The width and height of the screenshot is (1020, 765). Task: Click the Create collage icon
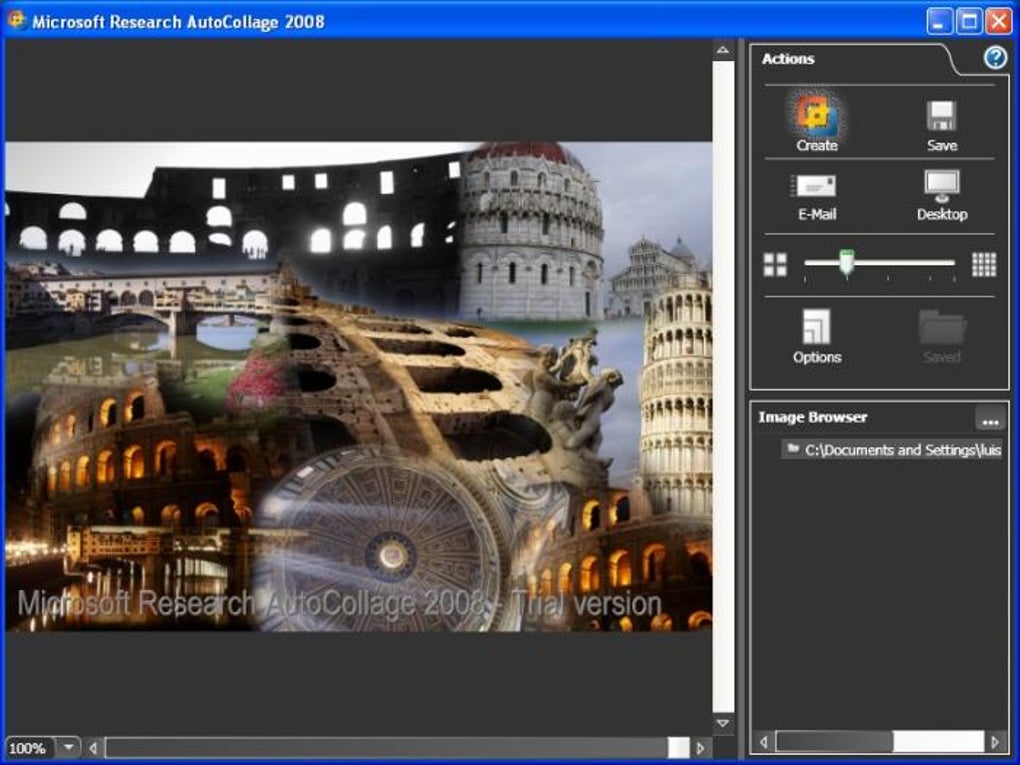click(x=816, y=116)
